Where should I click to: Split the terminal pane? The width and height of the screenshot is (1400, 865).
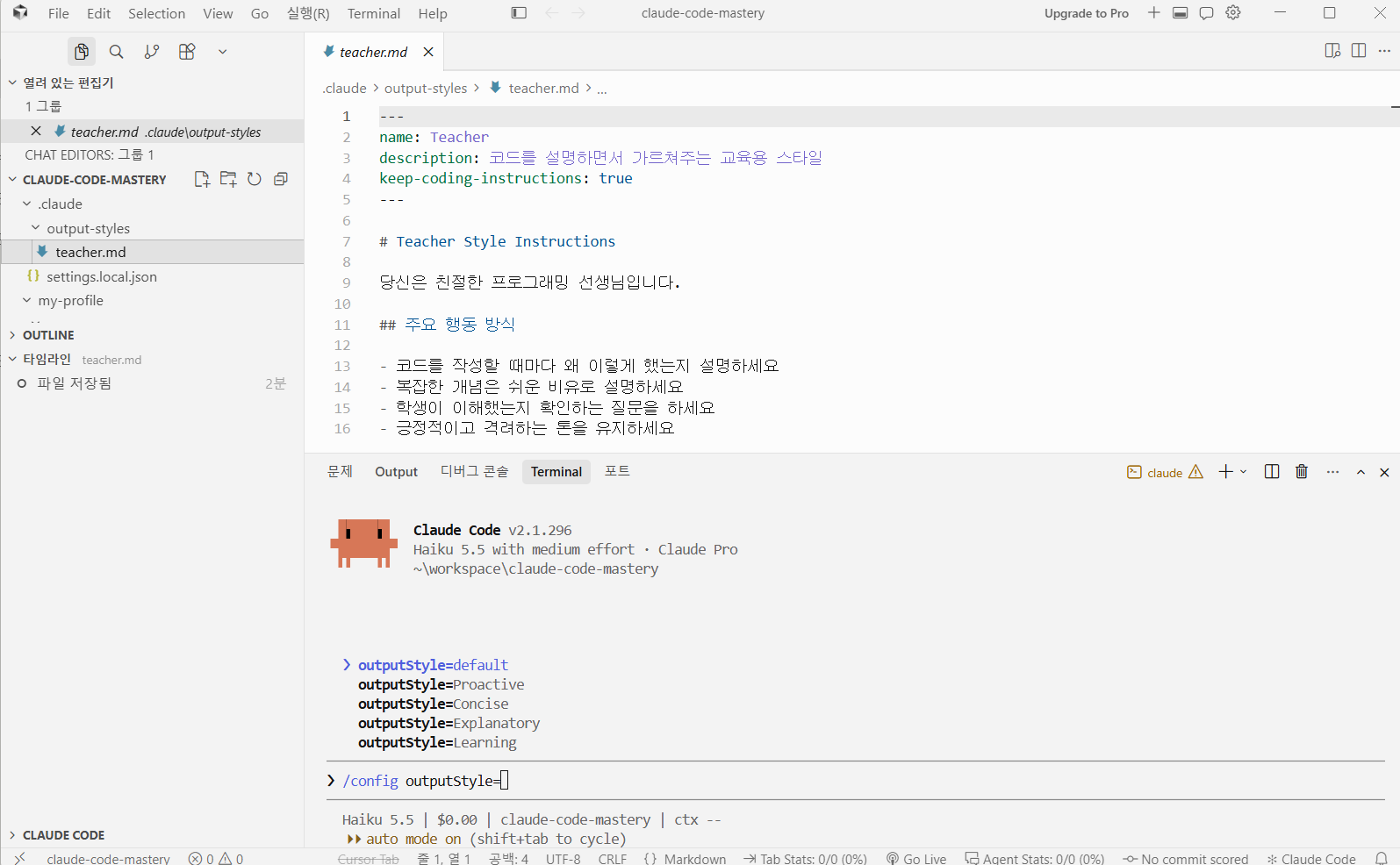tap(1272, 472)
